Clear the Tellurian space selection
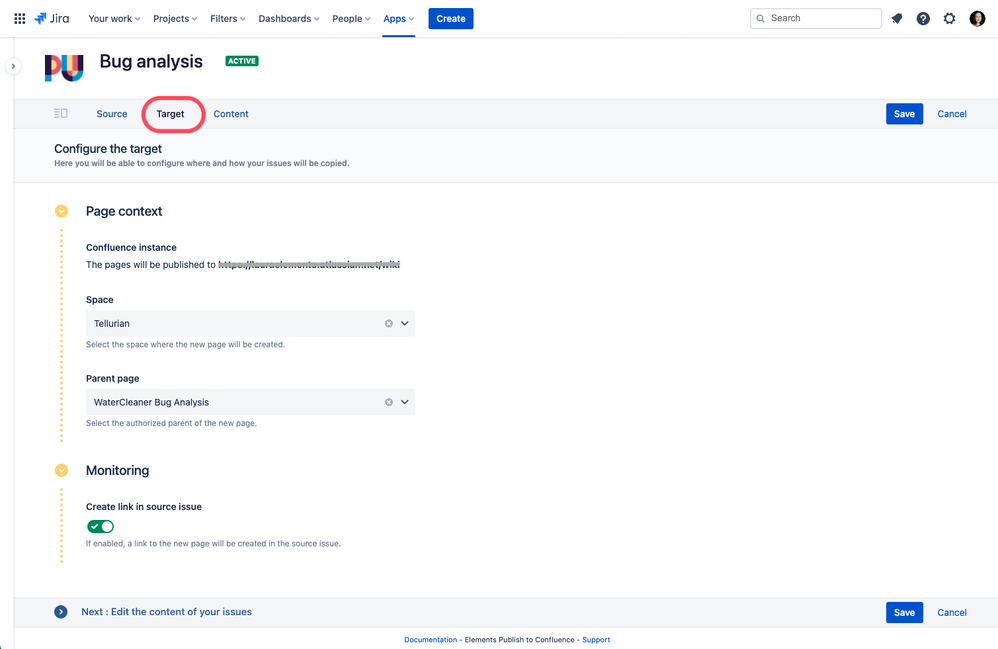Image resolution: width=998 pixels, height=649 pixels. (x=389, y=323)
